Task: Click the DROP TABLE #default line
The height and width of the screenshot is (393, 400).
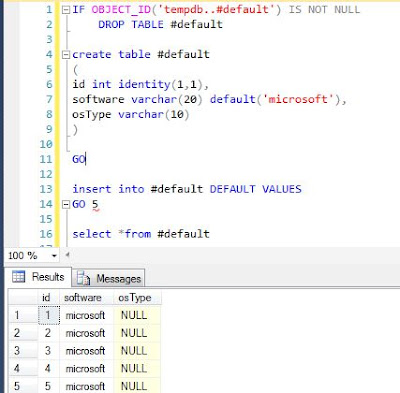Action: 160,24
